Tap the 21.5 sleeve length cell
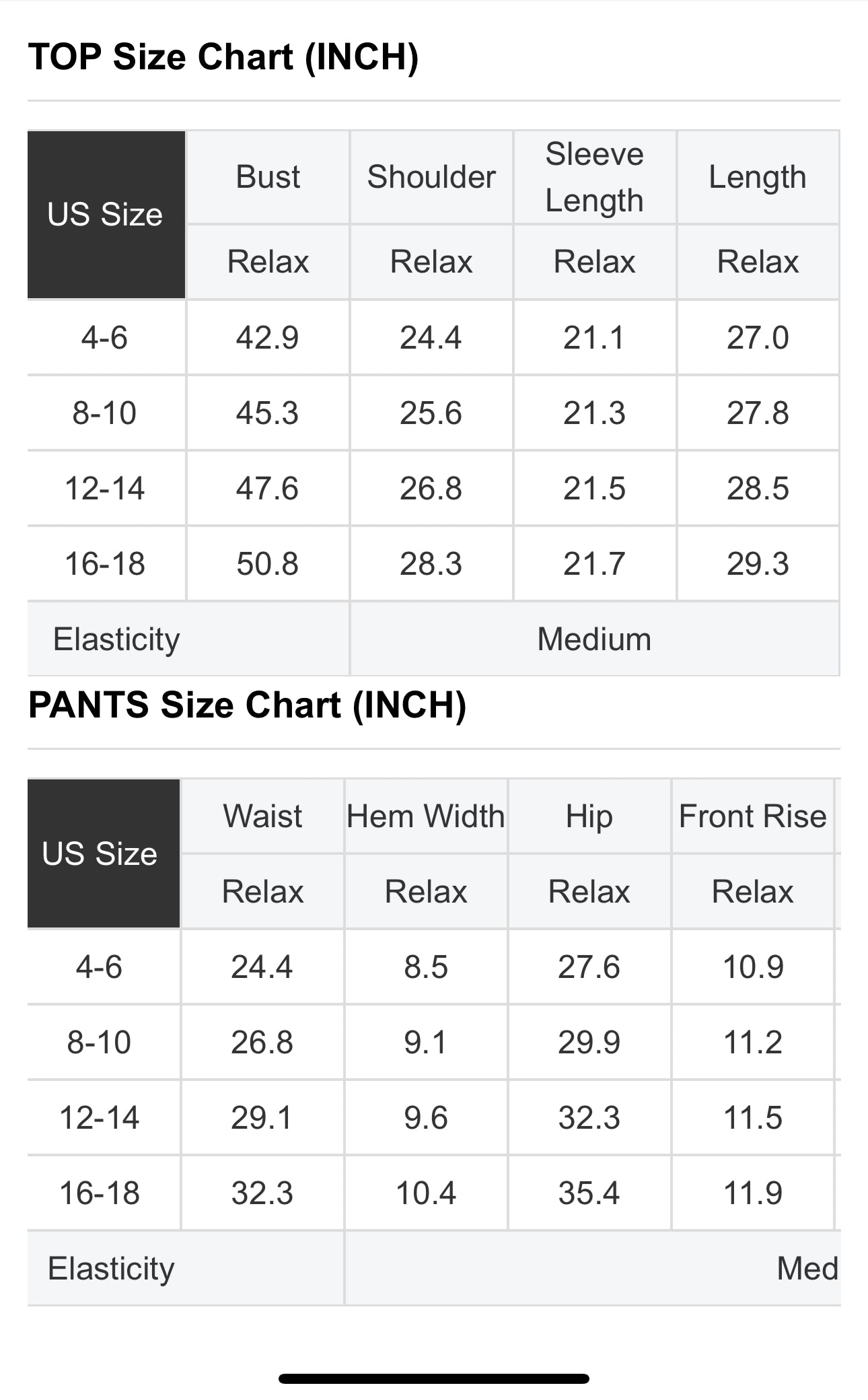Viewport: 868px width, 1400px height. point(594,488)
